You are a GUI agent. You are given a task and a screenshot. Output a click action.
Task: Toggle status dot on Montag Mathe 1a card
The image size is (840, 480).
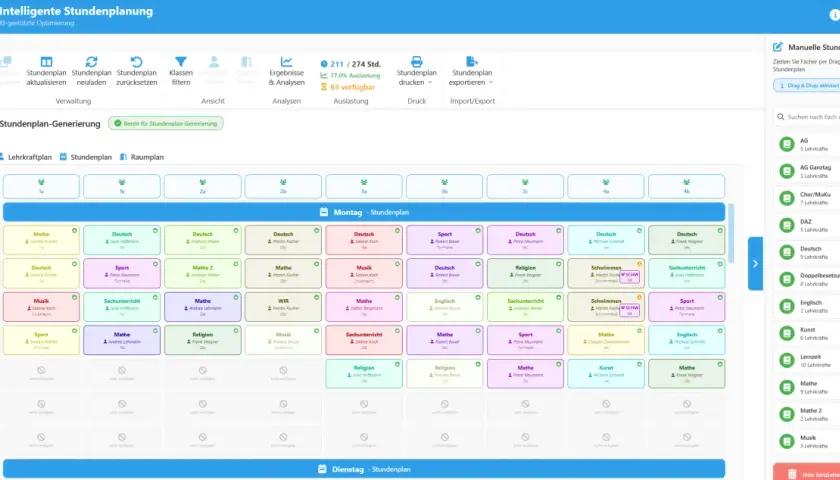point(74,230)
